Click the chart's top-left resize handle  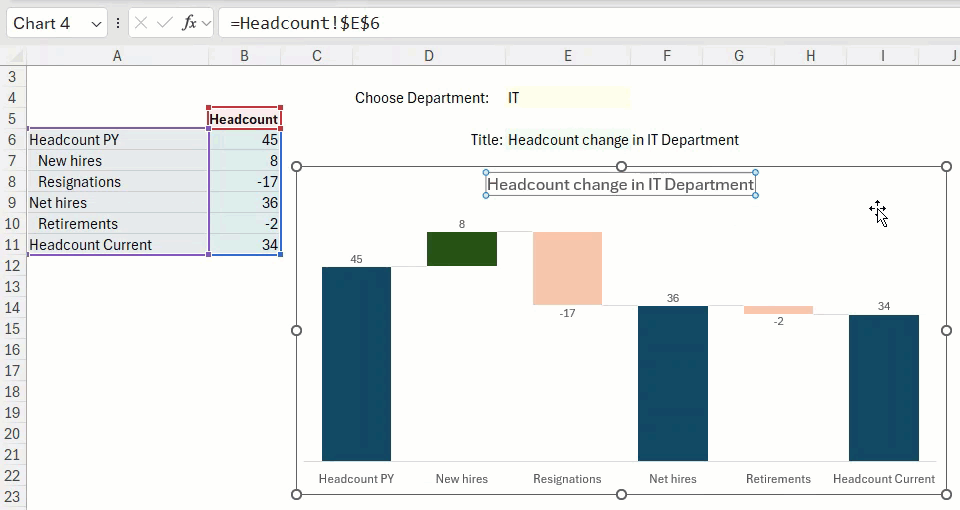pos(296,167)
